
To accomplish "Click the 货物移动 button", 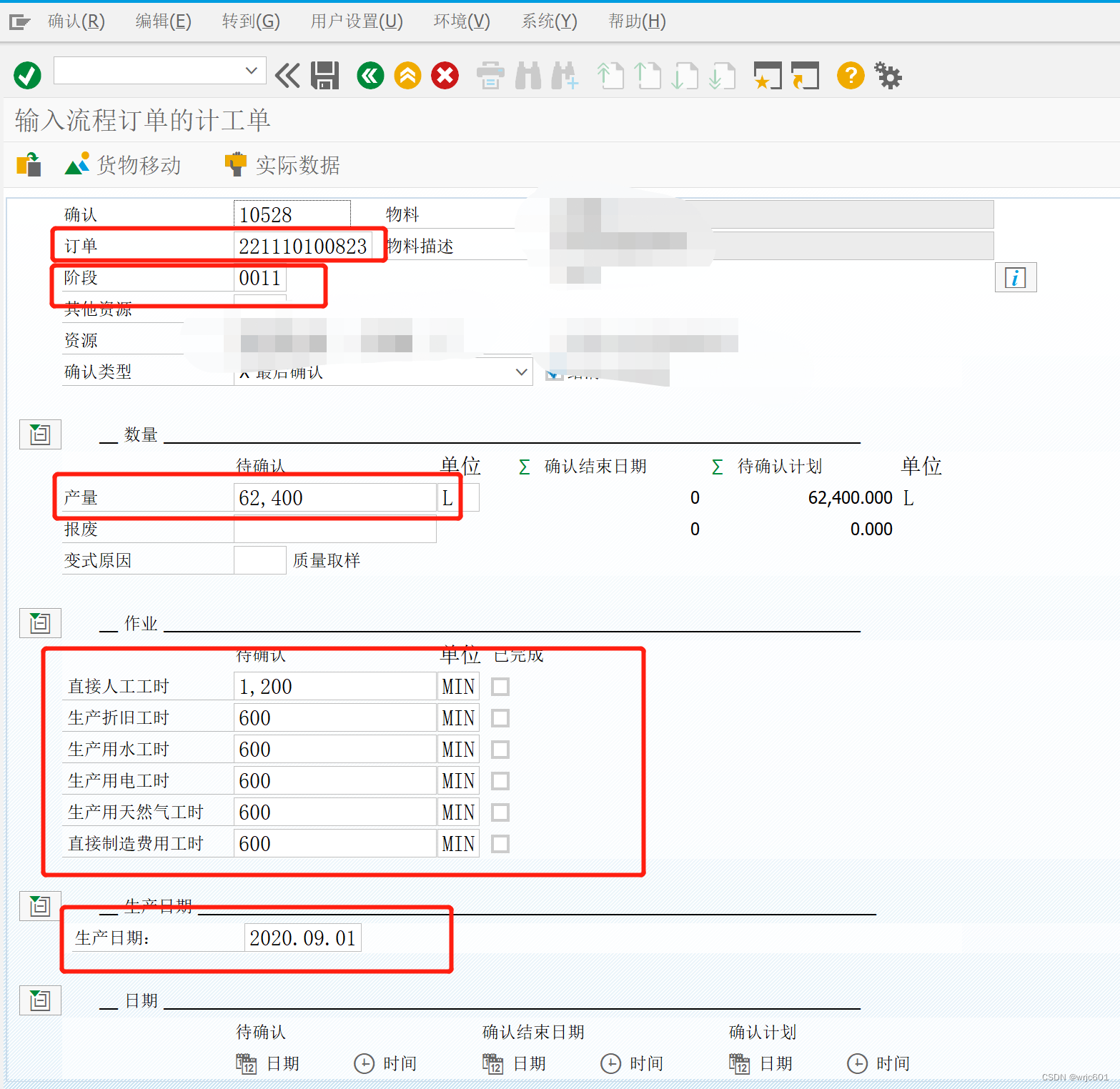I will click(122, 164).
